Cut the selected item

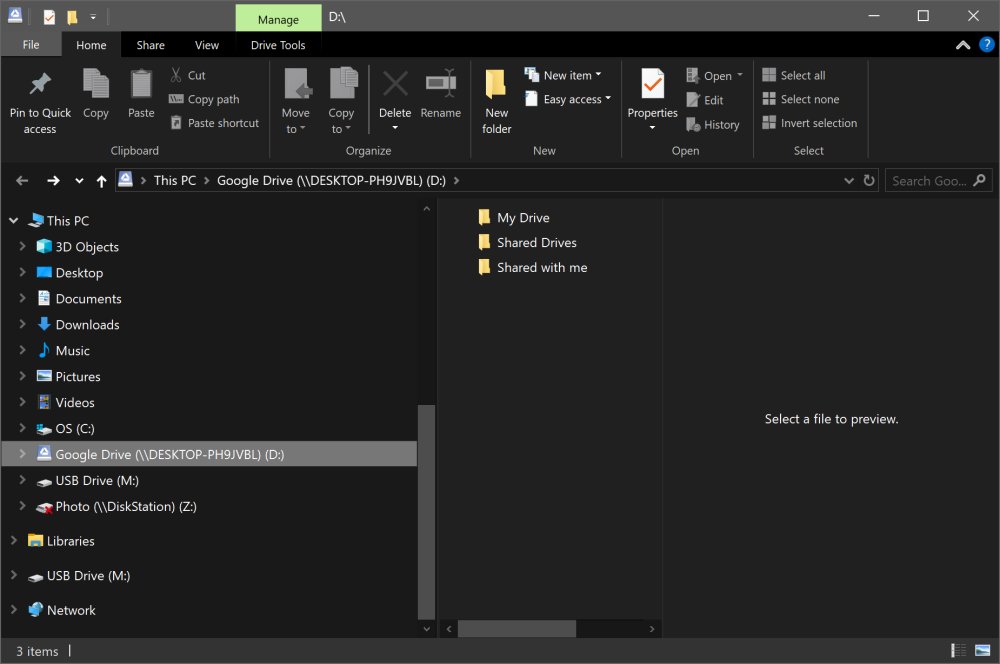(188, 75)
